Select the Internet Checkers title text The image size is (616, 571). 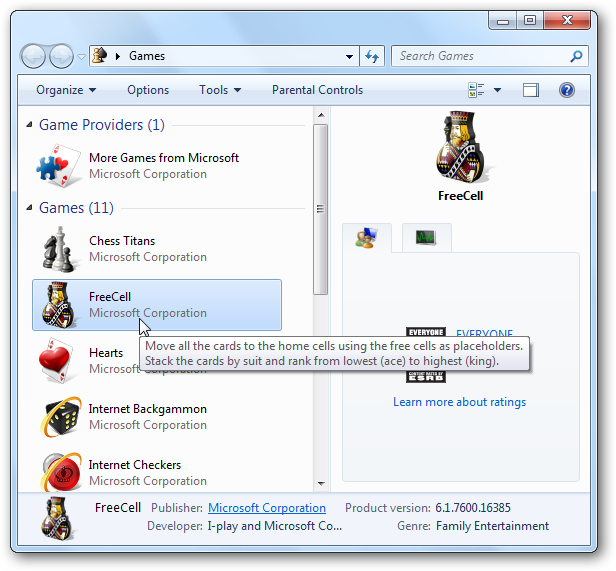[x=135, y=465]
